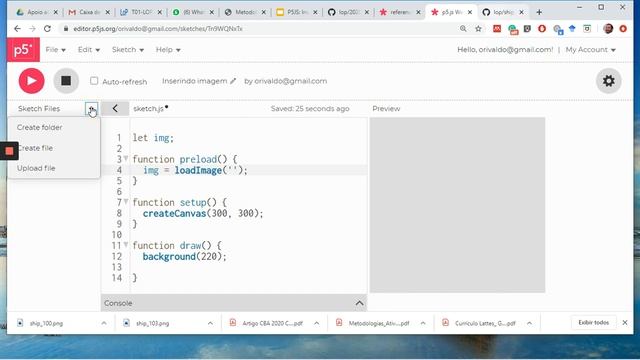Go forward in the browser
The height and width of the screenshot is (360, 640).
tap(32, 29)
